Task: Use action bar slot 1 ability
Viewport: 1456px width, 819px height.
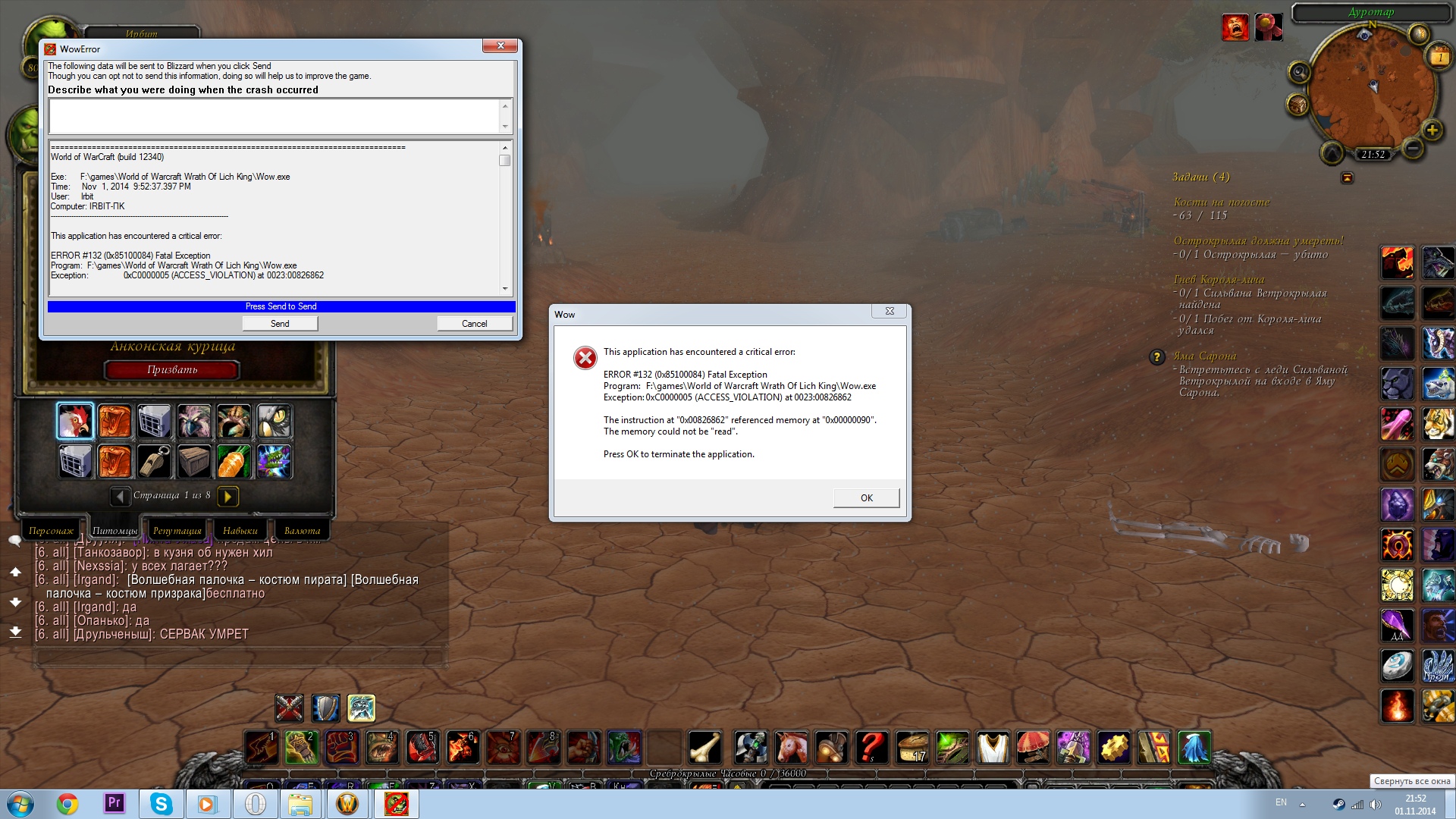Action: point(262,748)
